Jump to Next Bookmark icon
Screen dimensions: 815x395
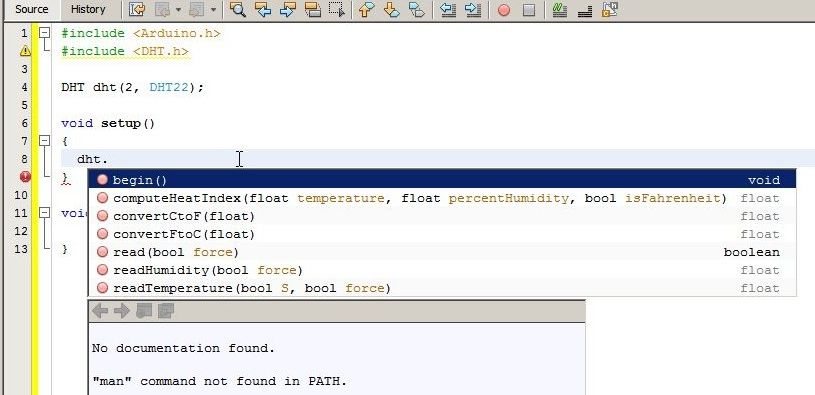[x=391, y=9]
